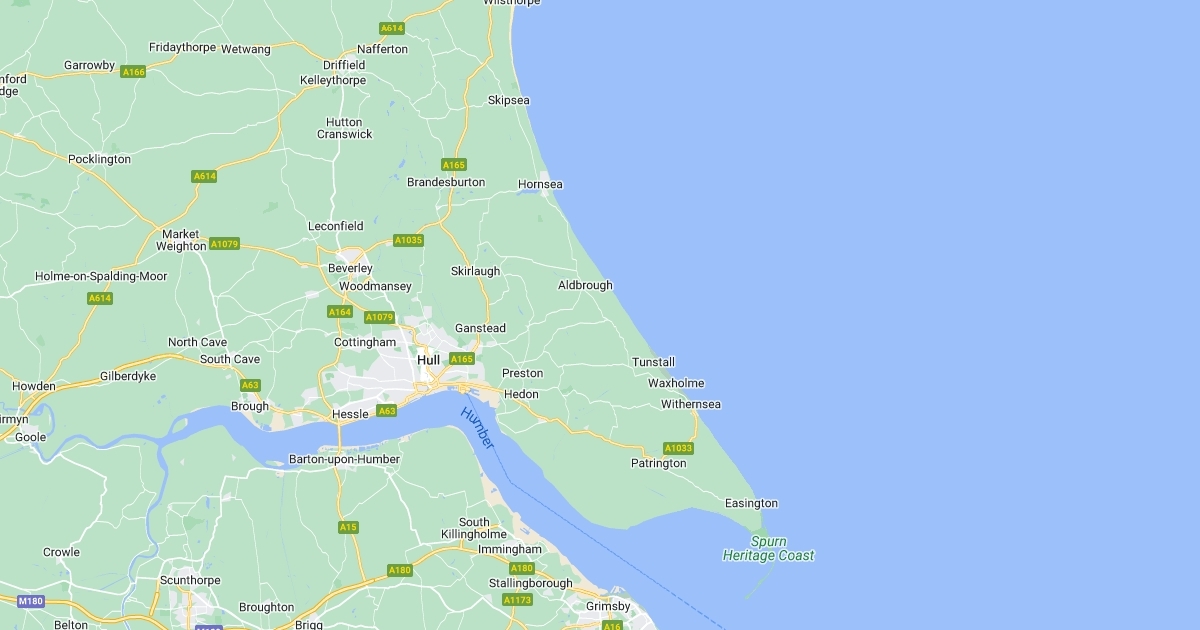The image size is (1200, 630).
Task: Click the Hornsea town label
Action: pyautogui.click(x=540, y=185)
